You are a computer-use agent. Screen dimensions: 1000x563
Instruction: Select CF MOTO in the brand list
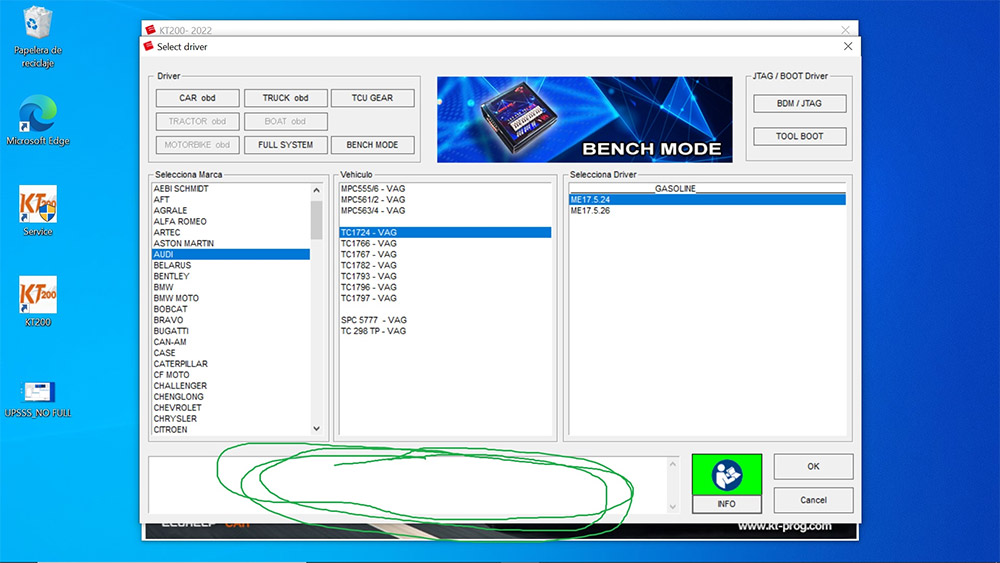coord(231,375)
